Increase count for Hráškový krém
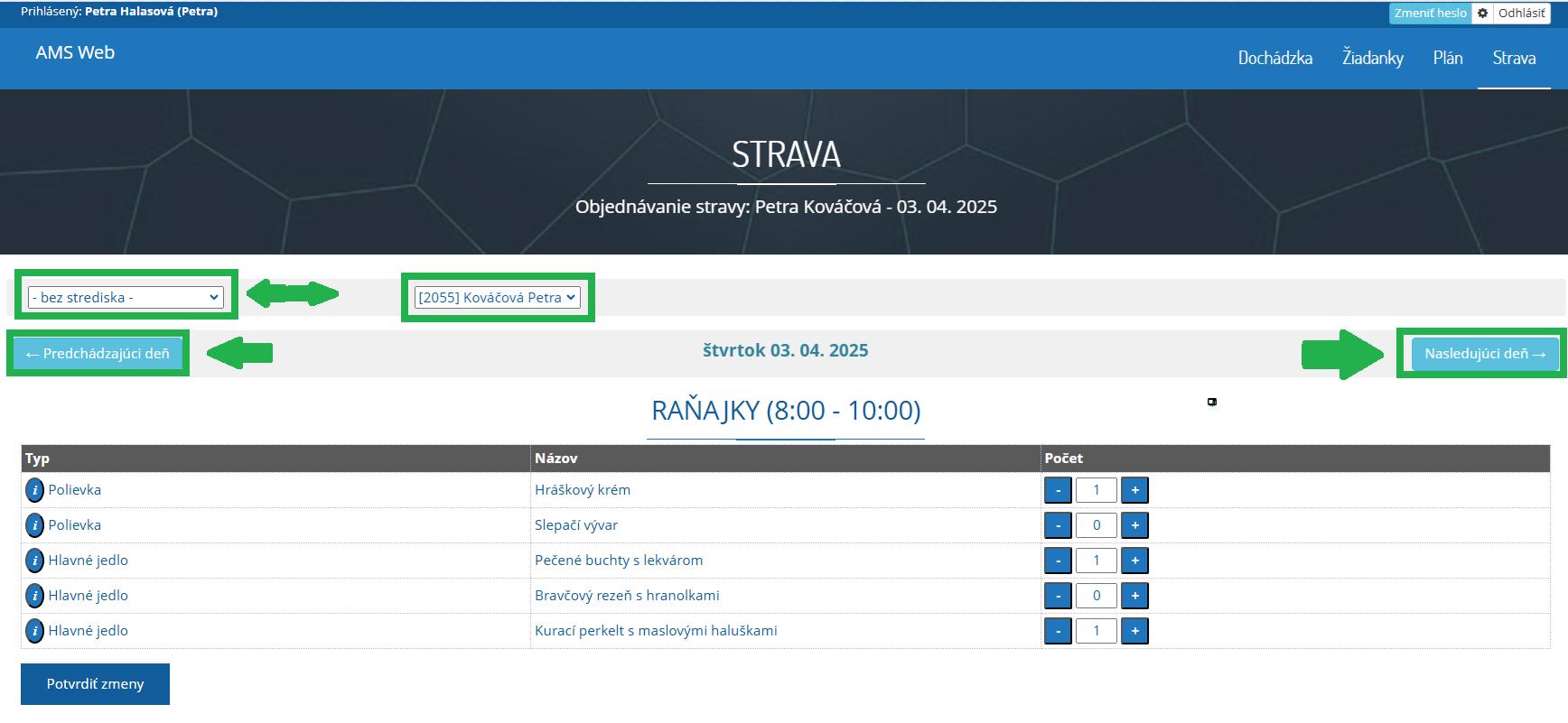This screenshot has width=1568, height=723. coord(1134,490)
